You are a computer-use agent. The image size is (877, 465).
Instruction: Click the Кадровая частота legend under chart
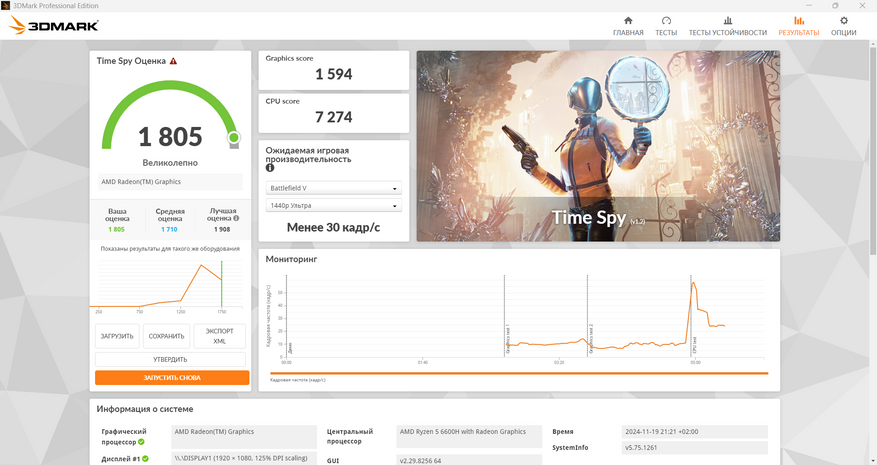(x=298, y=380)
